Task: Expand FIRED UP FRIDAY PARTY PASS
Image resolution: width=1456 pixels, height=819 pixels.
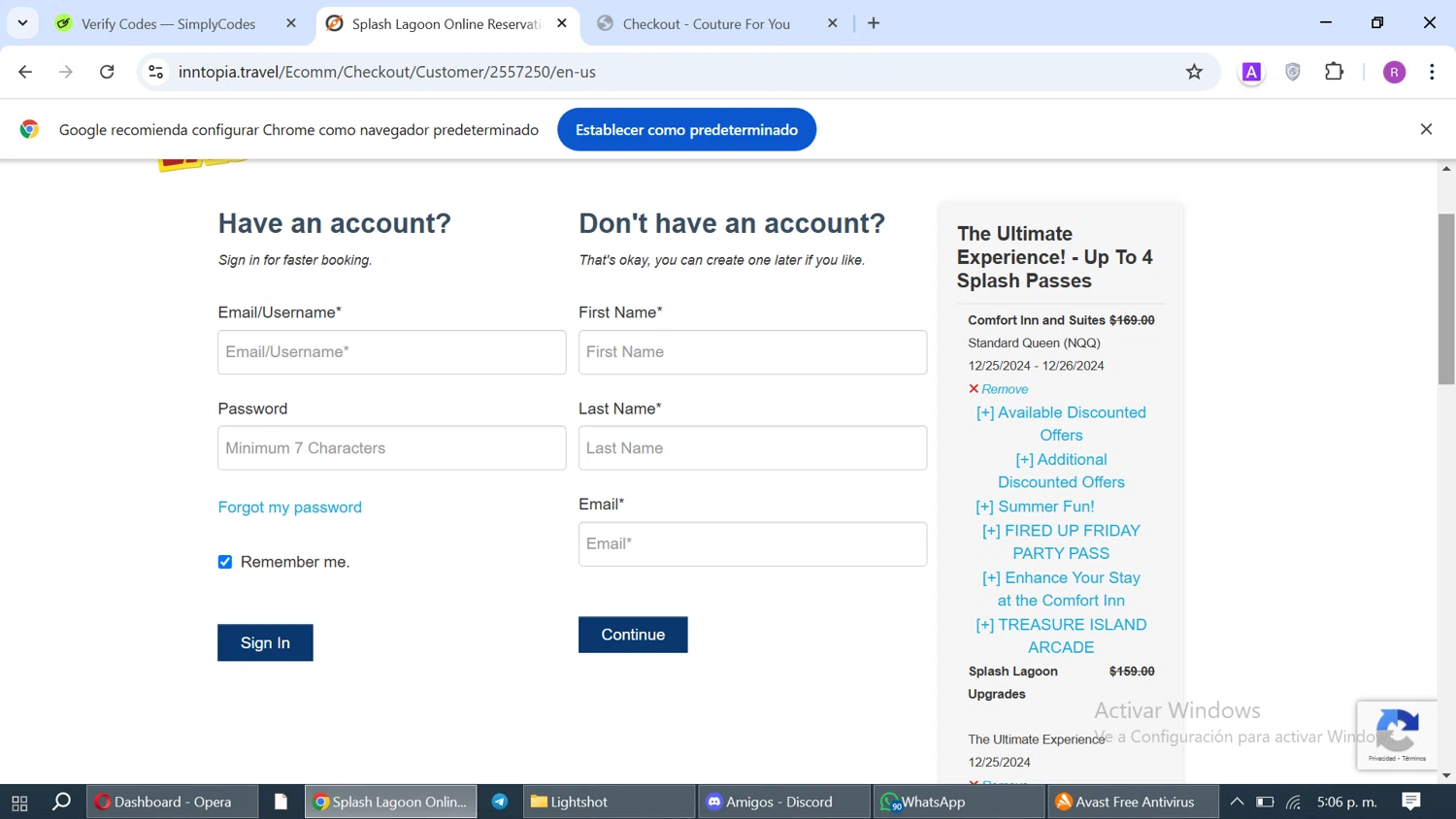Action: pyautogui.click(x=1061, y=541)
